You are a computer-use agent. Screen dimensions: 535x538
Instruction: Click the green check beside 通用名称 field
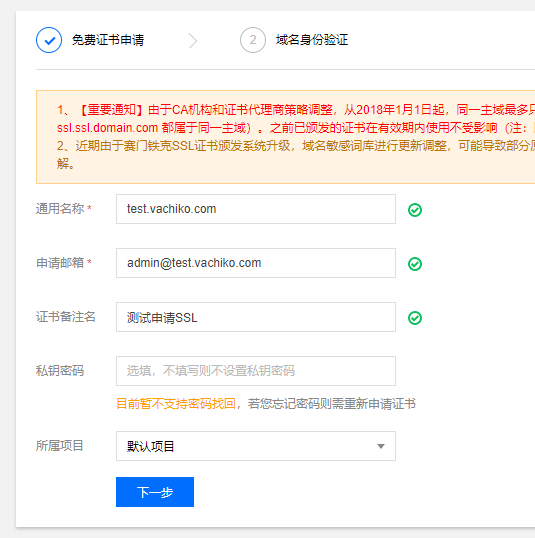point(415,210)
